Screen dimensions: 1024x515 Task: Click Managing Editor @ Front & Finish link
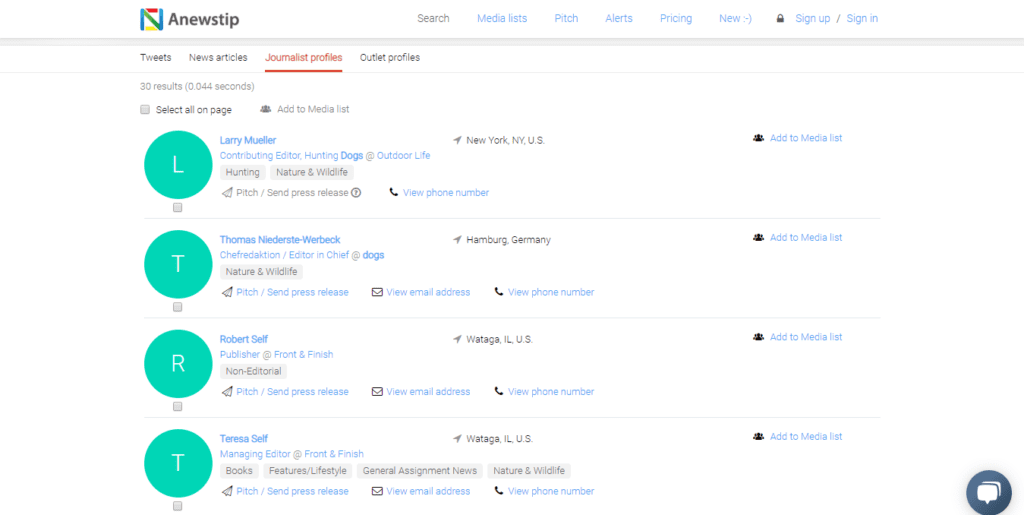(292, 454)
